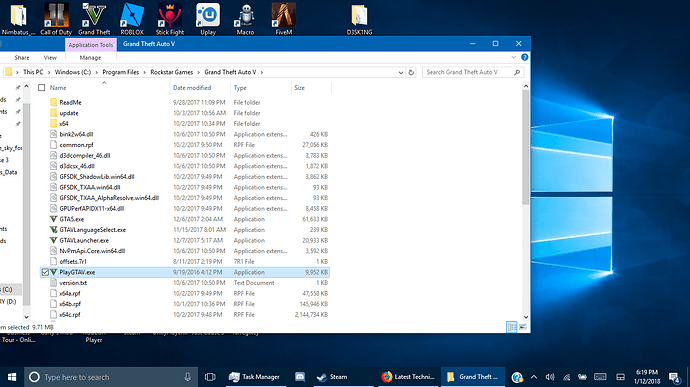Click the microphone icon in search box
Image resolution: width=690 pixels, height=387 pixels.
click(x=187, y=377)
